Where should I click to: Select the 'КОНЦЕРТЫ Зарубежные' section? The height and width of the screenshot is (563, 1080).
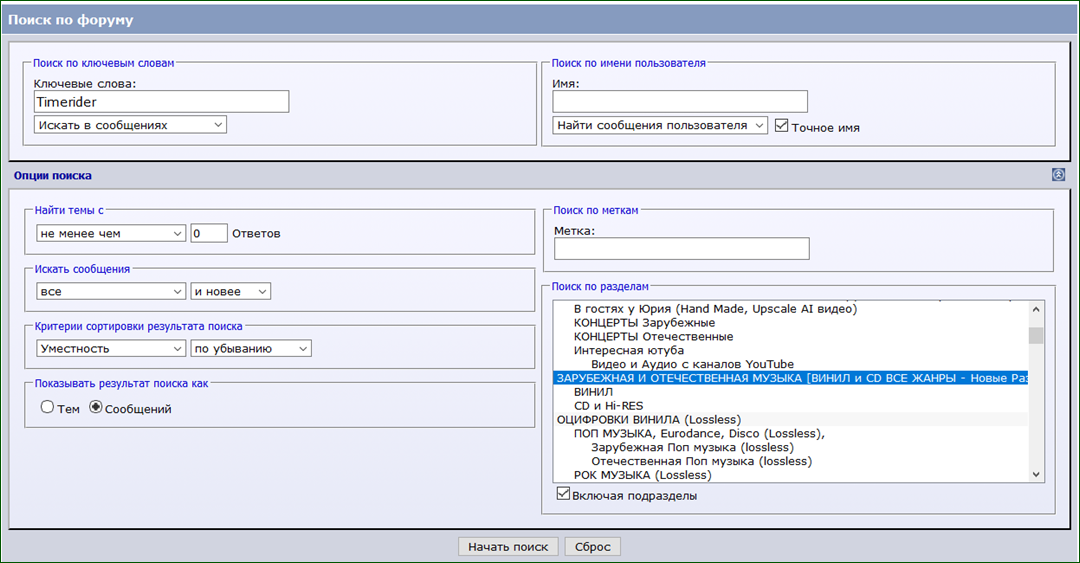point(791,323)
